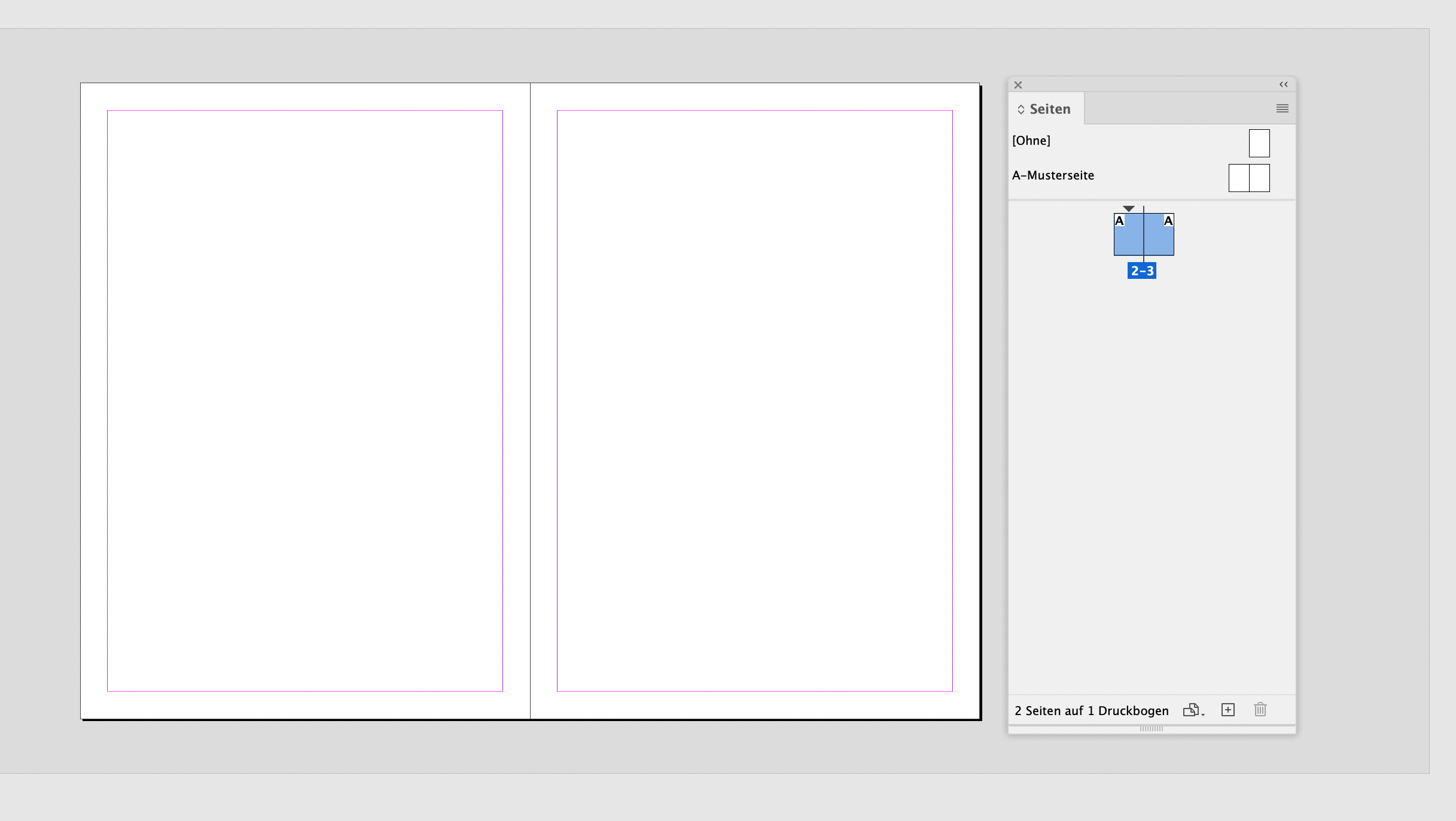The image size is (1456, 821).
Task: Select the [Ohne] master page thumbnail
Action: point(1259,143)
